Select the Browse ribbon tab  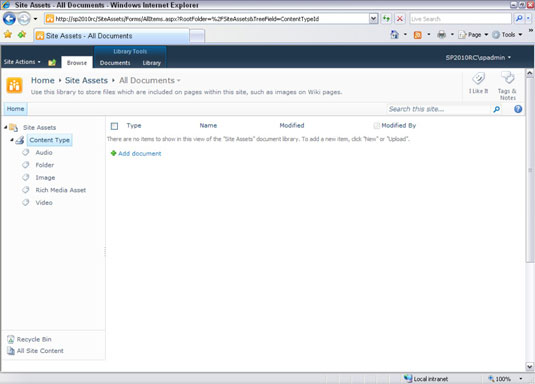(x=77, y=63)
